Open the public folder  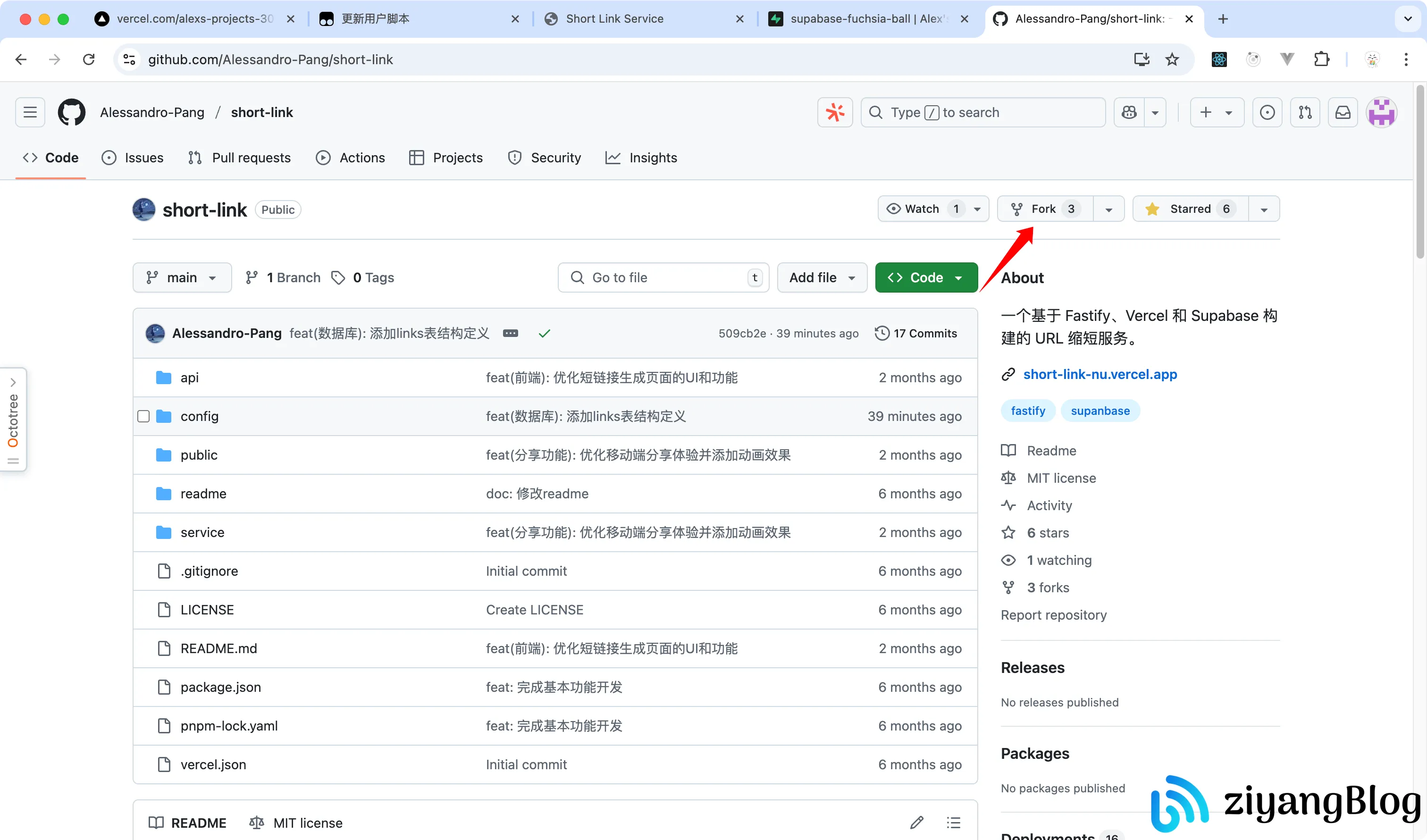pyautogui.click(x=199, y=455)
